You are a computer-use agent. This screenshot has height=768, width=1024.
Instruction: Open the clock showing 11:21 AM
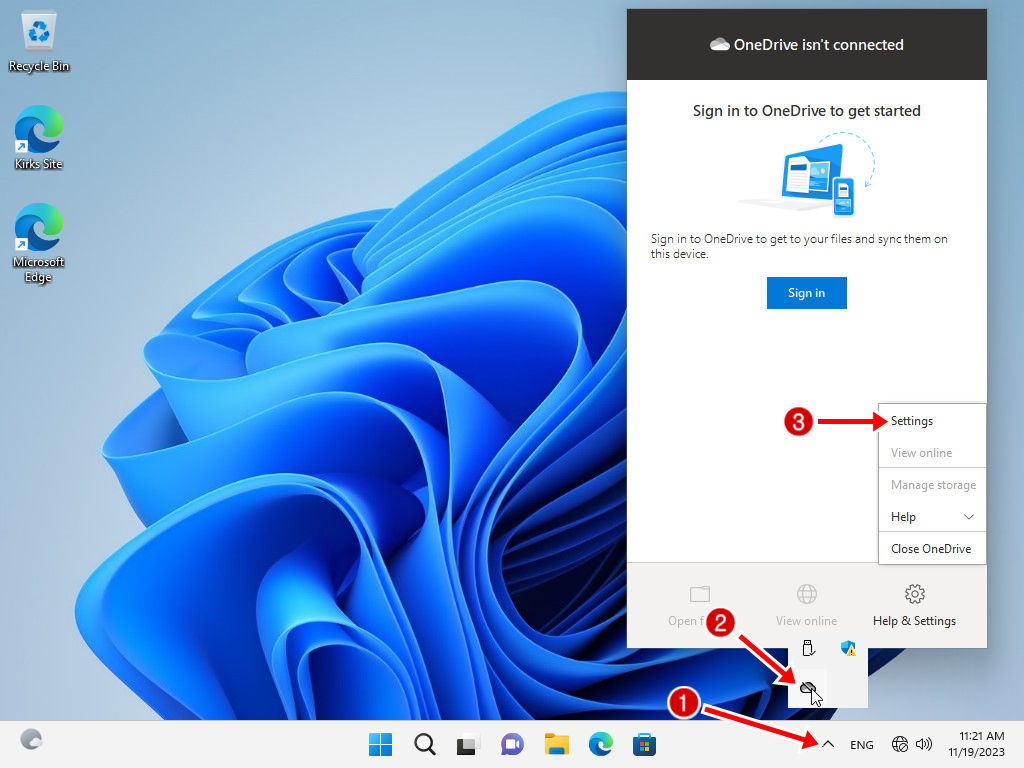[x=976, y=744]
